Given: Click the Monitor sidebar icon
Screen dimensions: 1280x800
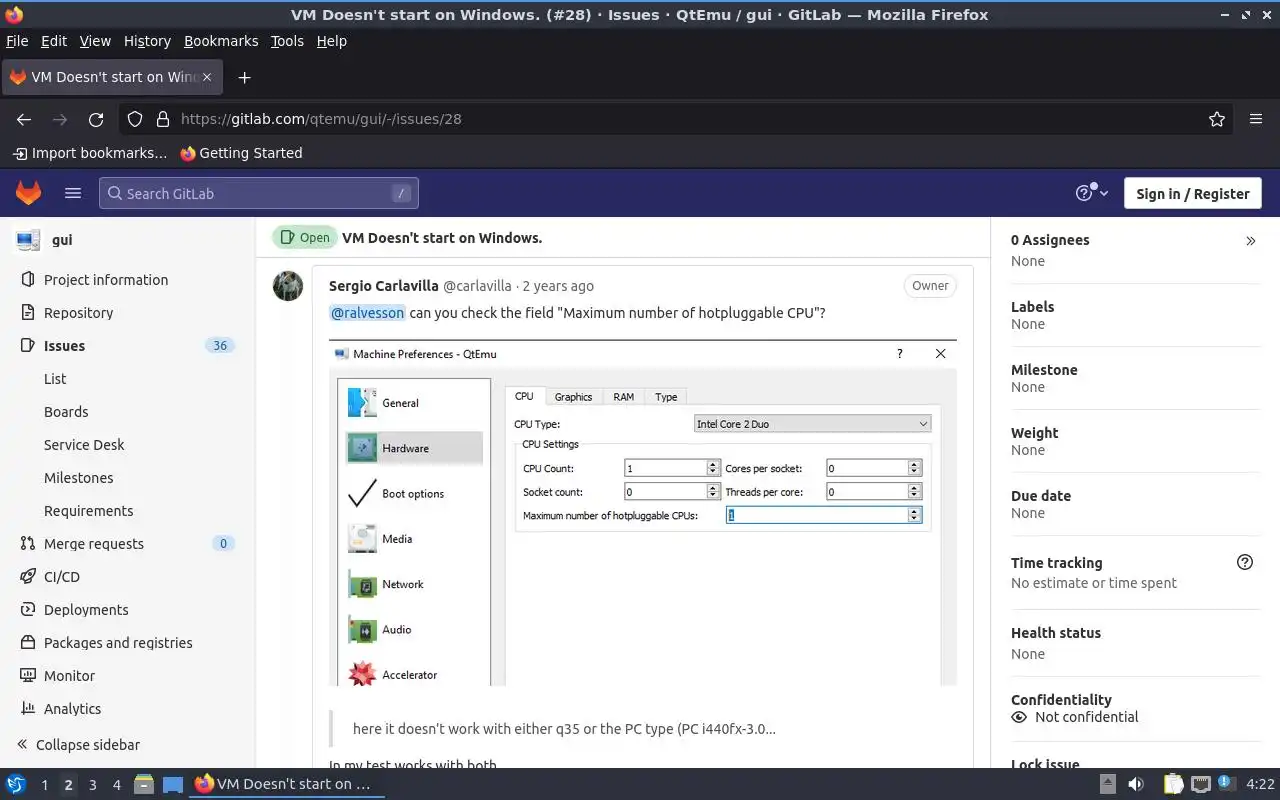Looking at the screenshot, I should point(28,676).
